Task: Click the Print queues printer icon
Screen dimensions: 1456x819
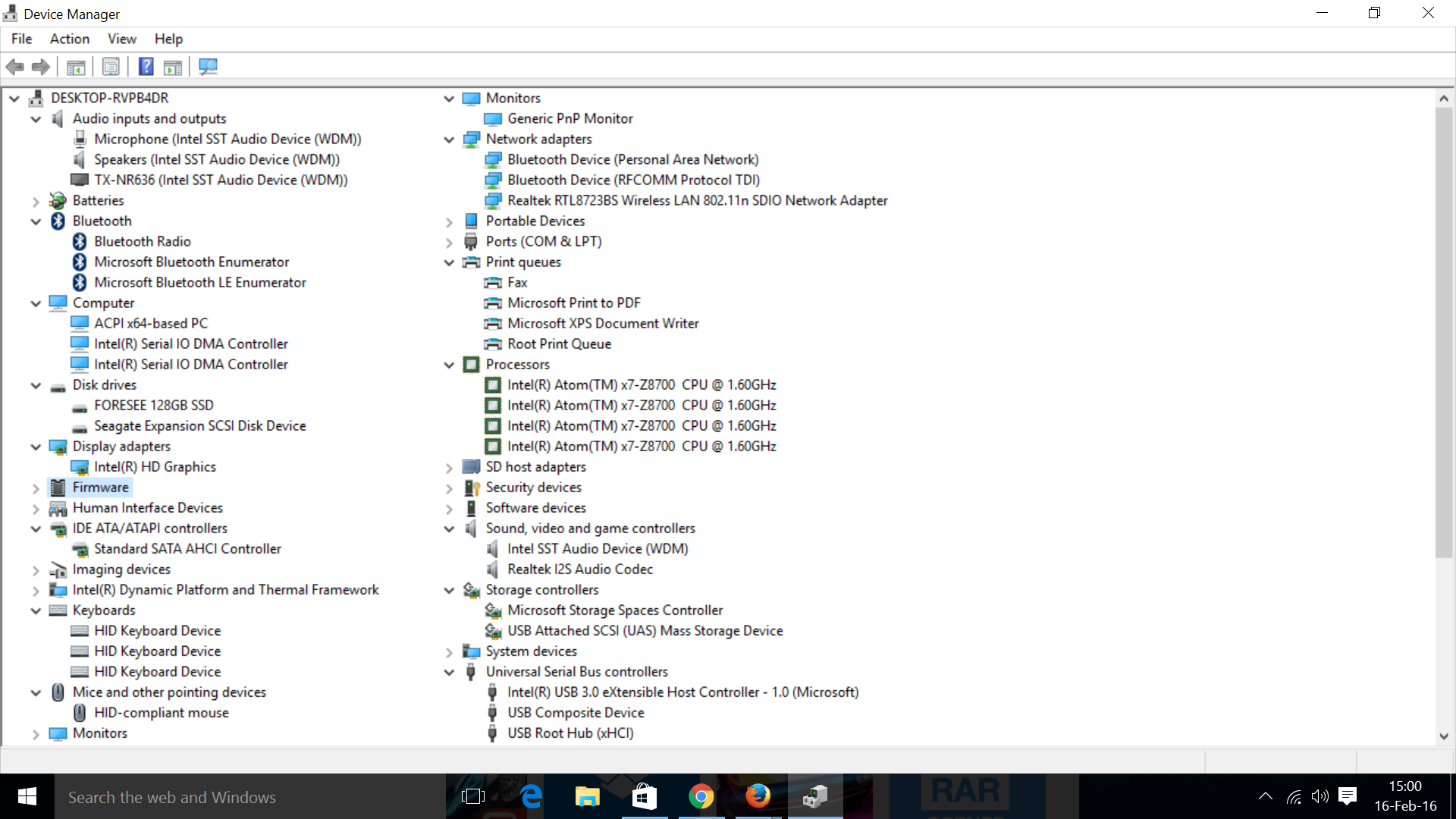Action: (472, 262)
